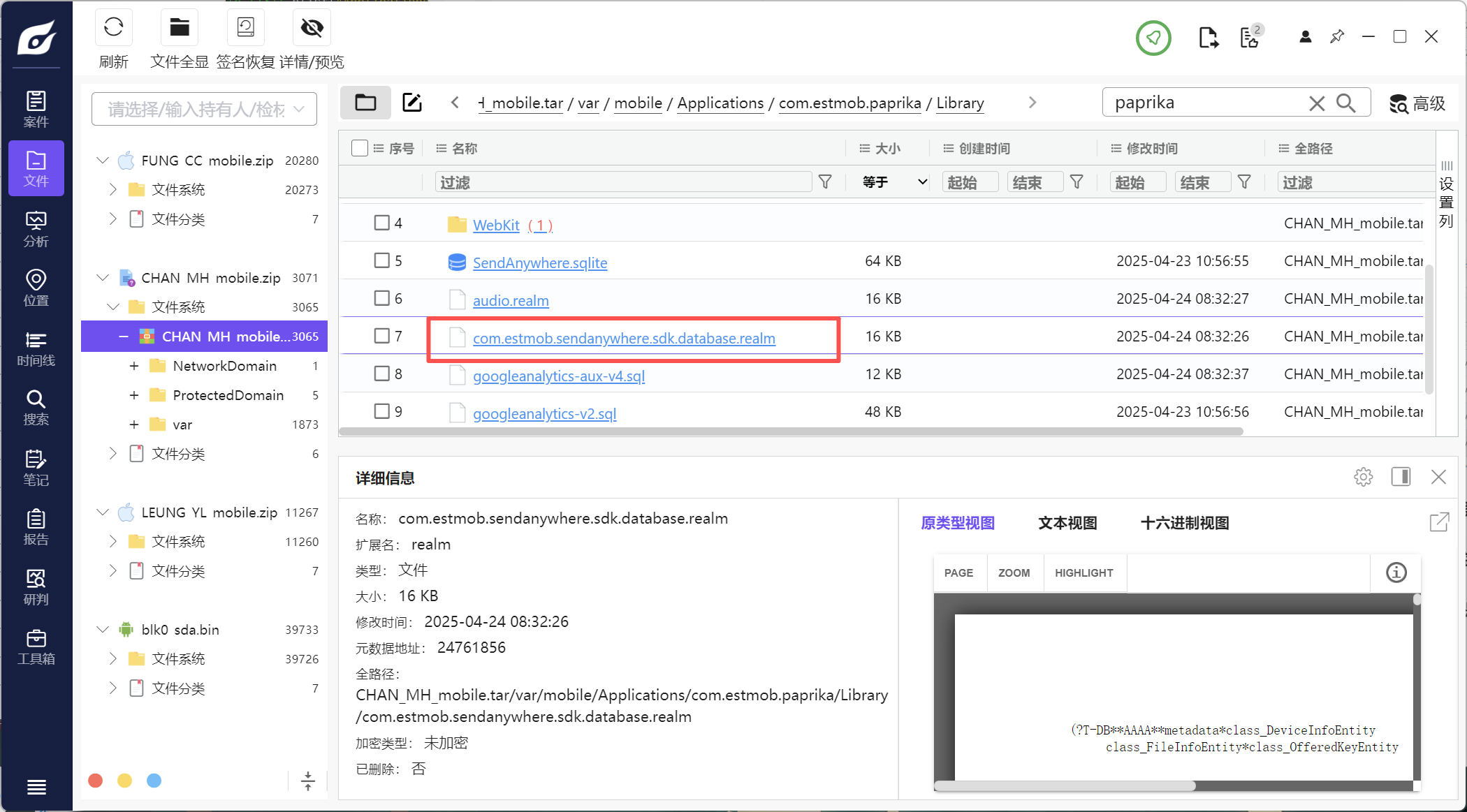Click the 签名恢复 signature recovery icon
Screen dimensions: 1467x812
pos(245,28)
